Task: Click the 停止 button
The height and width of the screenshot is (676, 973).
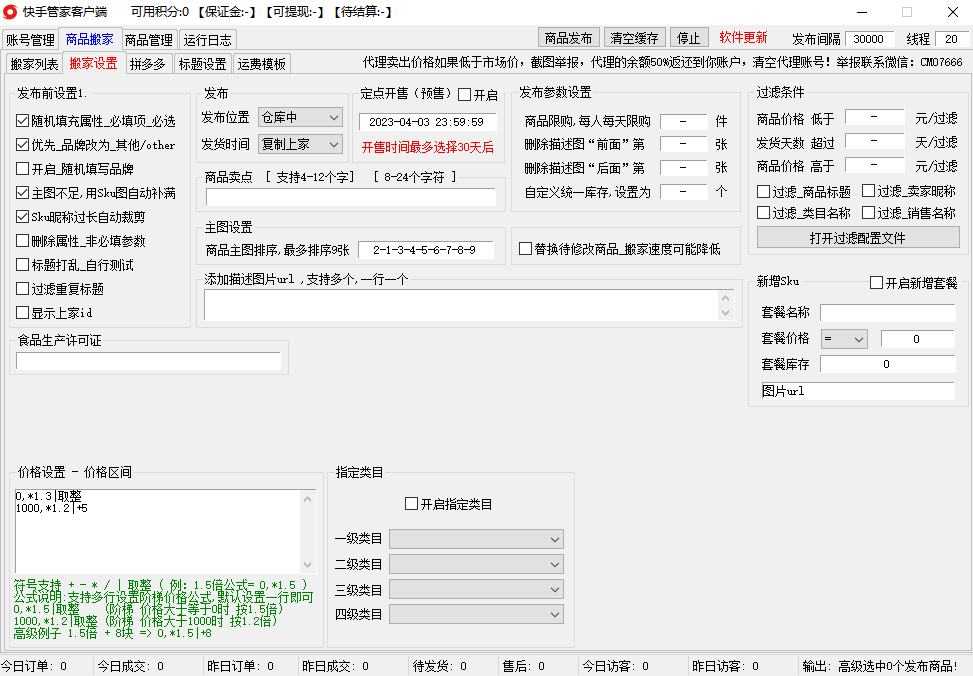Action: click(688, 39)
